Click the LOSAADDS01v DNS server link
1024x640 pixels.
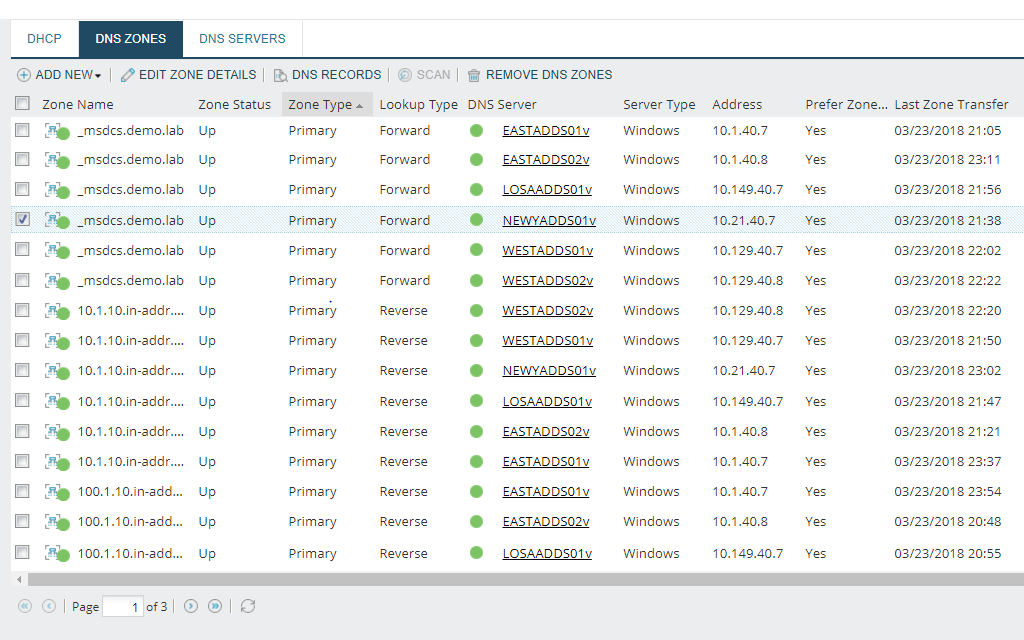pyautogui.click(x=546, y=189)
